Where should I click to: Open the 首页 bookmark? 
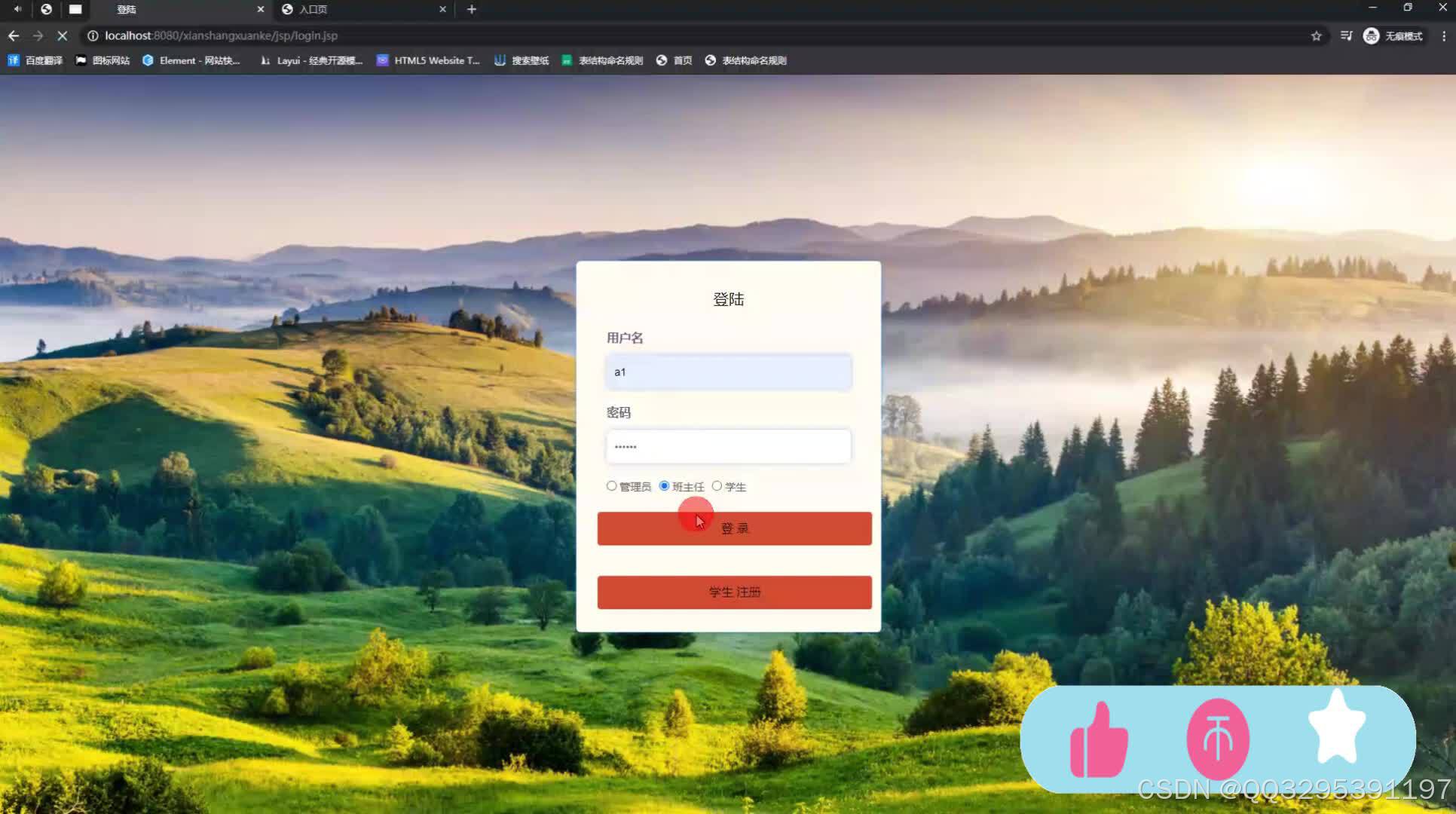(674, 60)
